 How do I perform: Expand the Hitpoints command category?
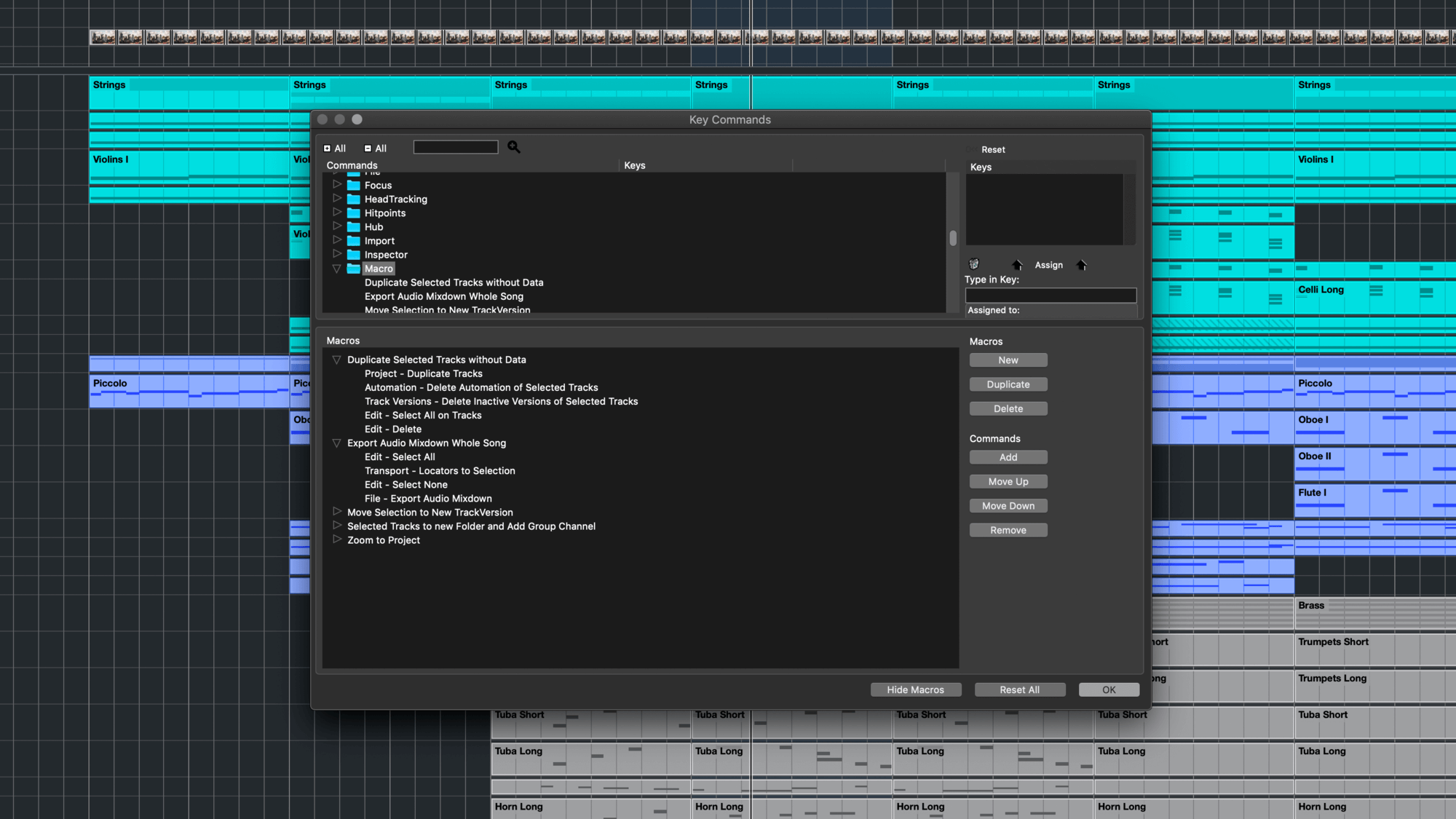coord(337,212)
